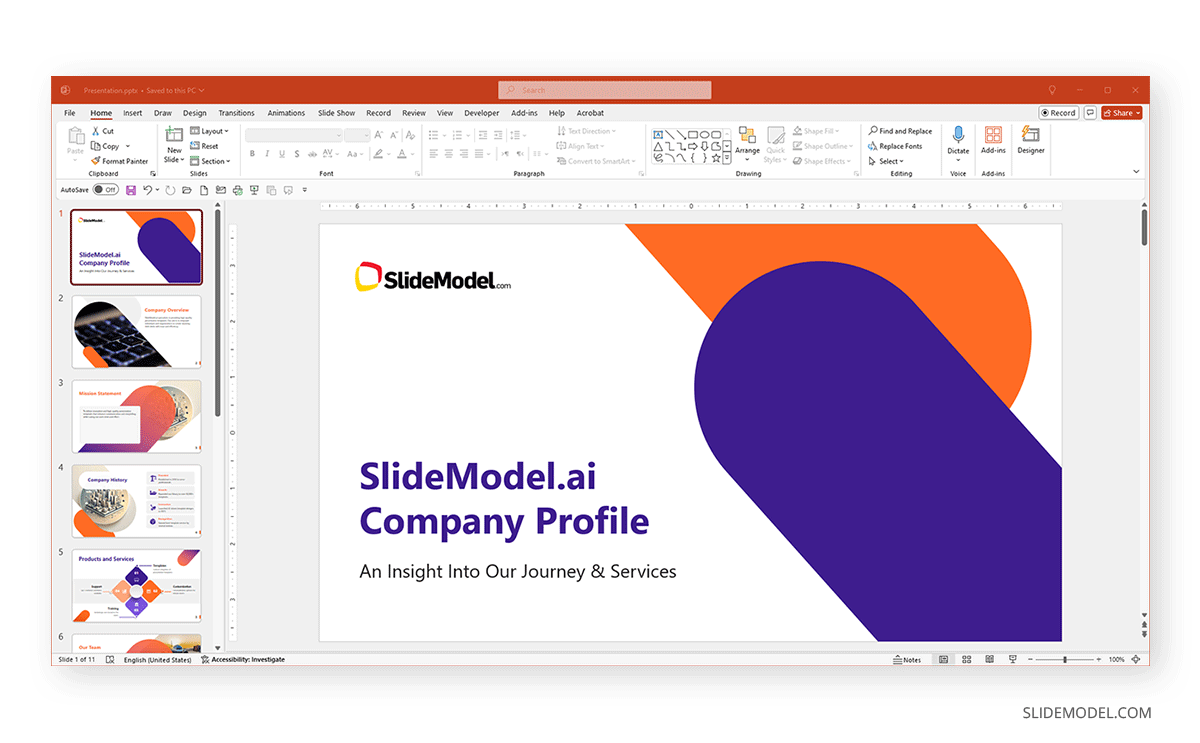Open the Layout dropdown
The width and height of the screenshot is (1200, 743).
click(209, 130)
